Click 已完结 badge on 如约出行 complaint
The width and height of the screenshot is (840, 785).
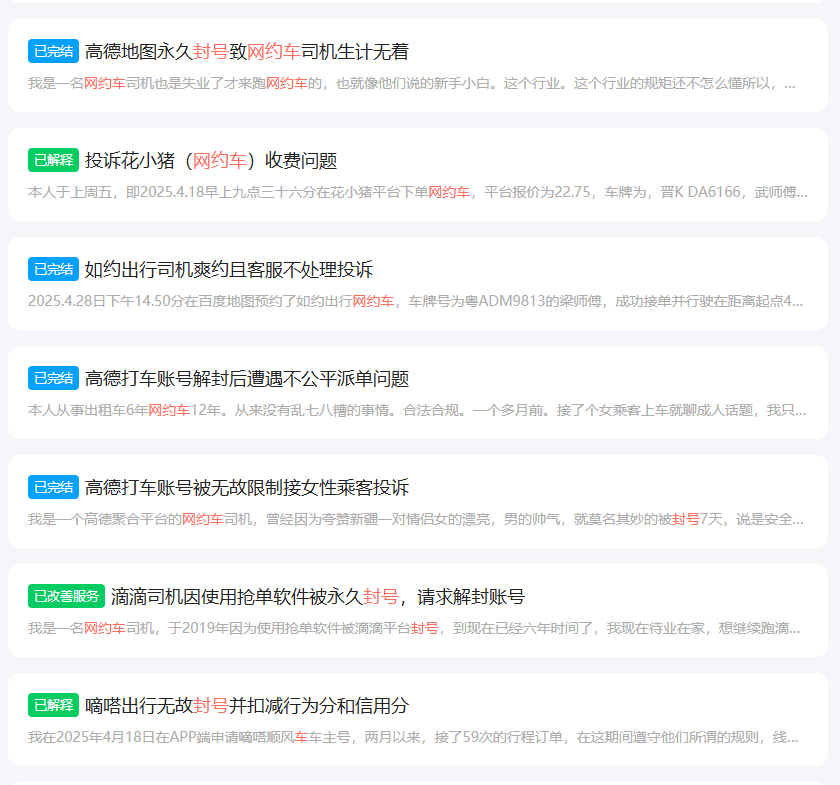coord(54,269)
